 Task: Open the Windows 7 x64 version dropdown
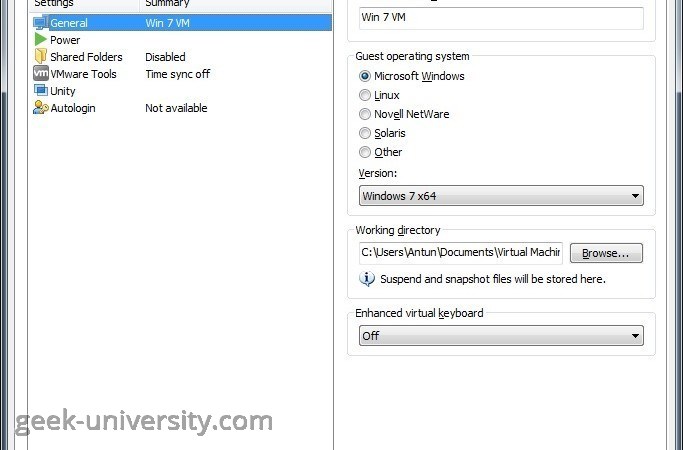point(501,196)
